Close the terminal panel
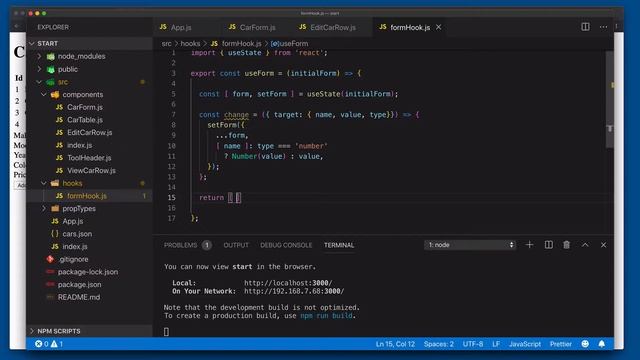Viewport: 640px width, 360px height. [x=603, y=245]
